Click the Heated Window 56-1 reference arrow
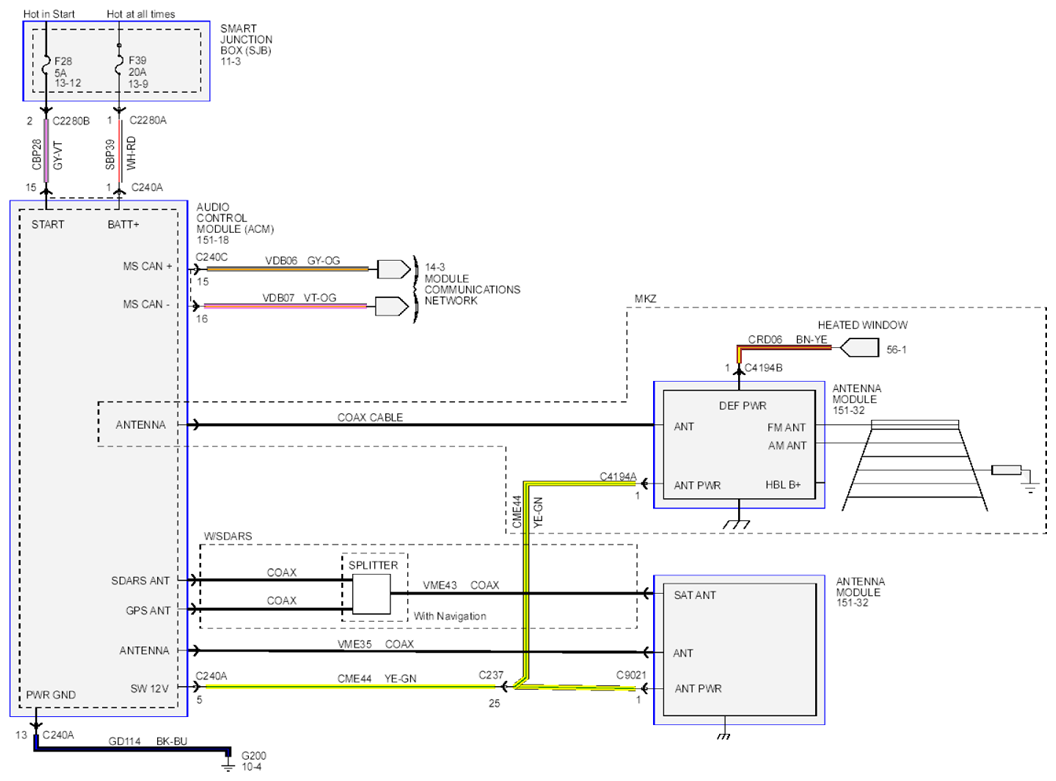The width and height of the screenshot is (1056, 781). click(860, 348)
